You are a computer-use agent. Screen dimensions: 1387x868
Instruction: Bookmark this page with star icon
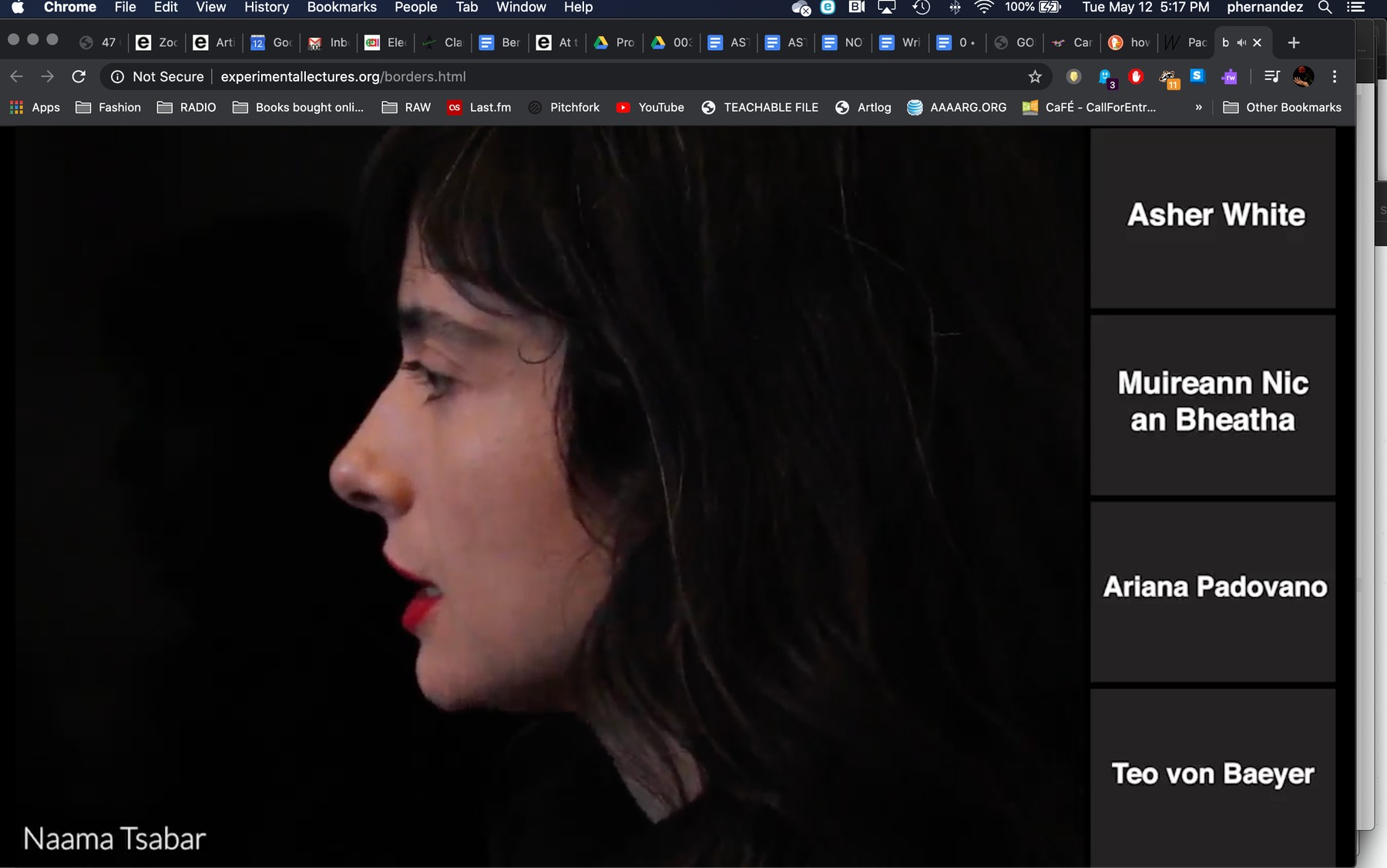(1035, 76)
